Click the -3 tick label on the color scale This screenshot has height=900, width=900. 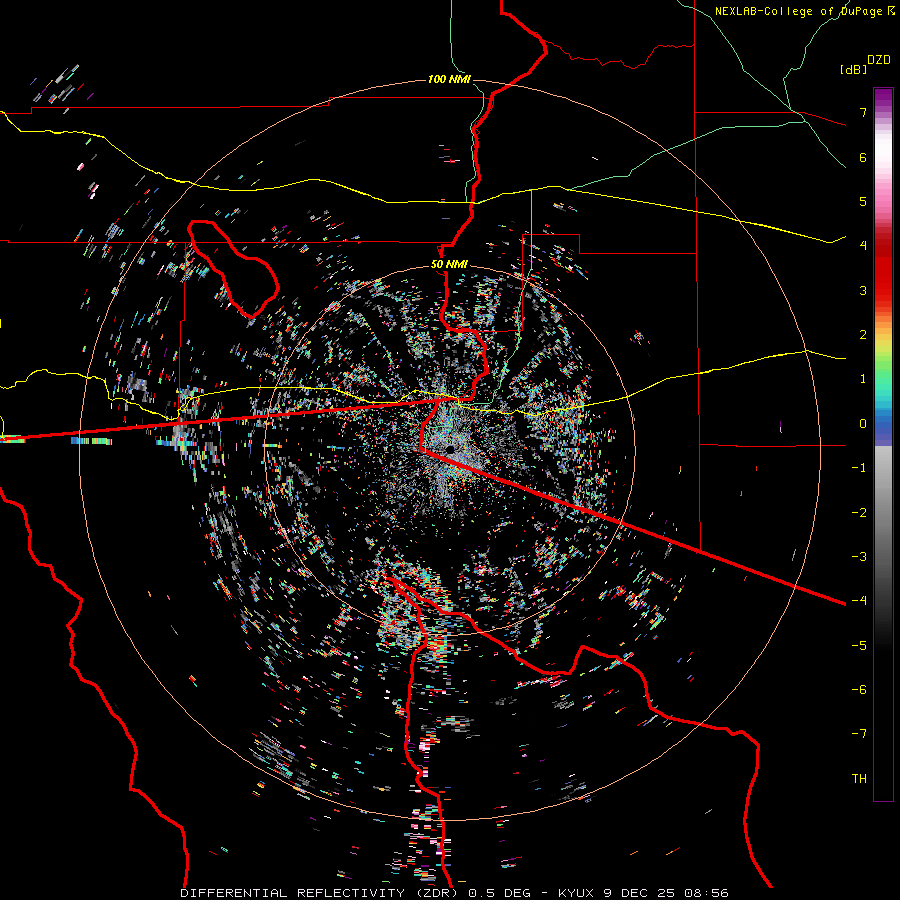coord(859,557)
